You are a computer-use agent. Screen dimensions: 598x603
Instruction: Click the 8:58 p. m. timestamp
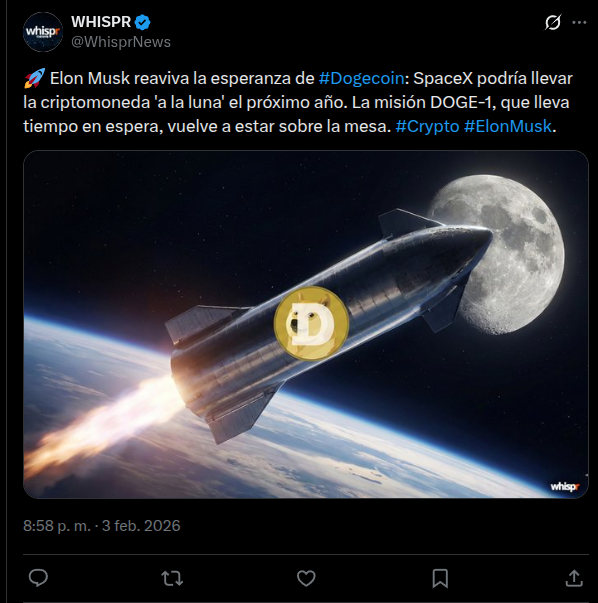57,526
